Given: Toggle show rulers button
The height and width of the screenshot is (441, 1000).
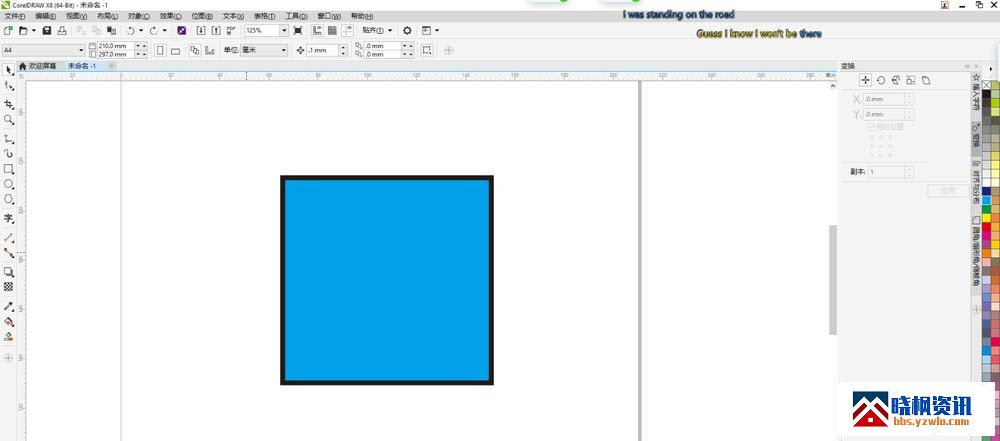Looking at the screenshot, I should (x=317, y=30).
